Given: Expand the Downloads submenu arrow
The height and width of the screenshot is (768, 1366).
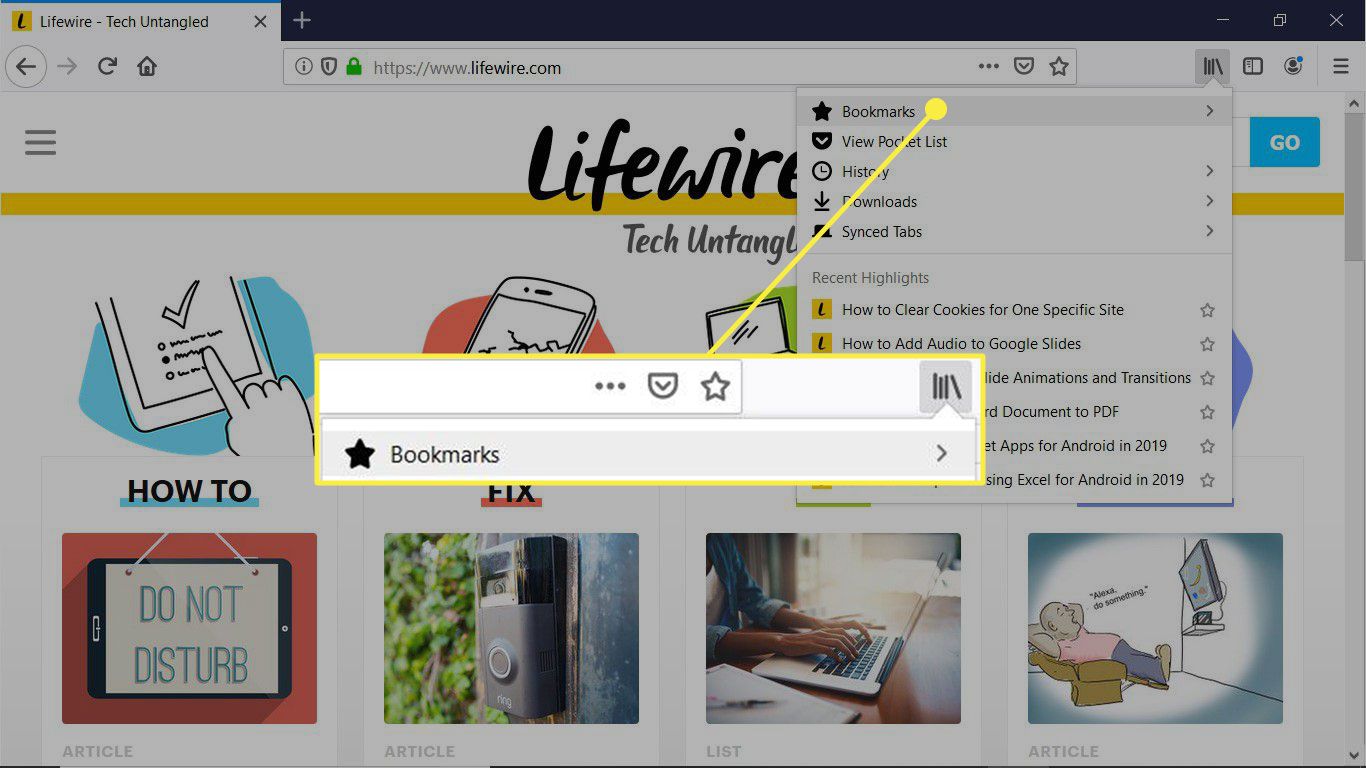Looking at the screenshot, I should (x=1209, y=201).
